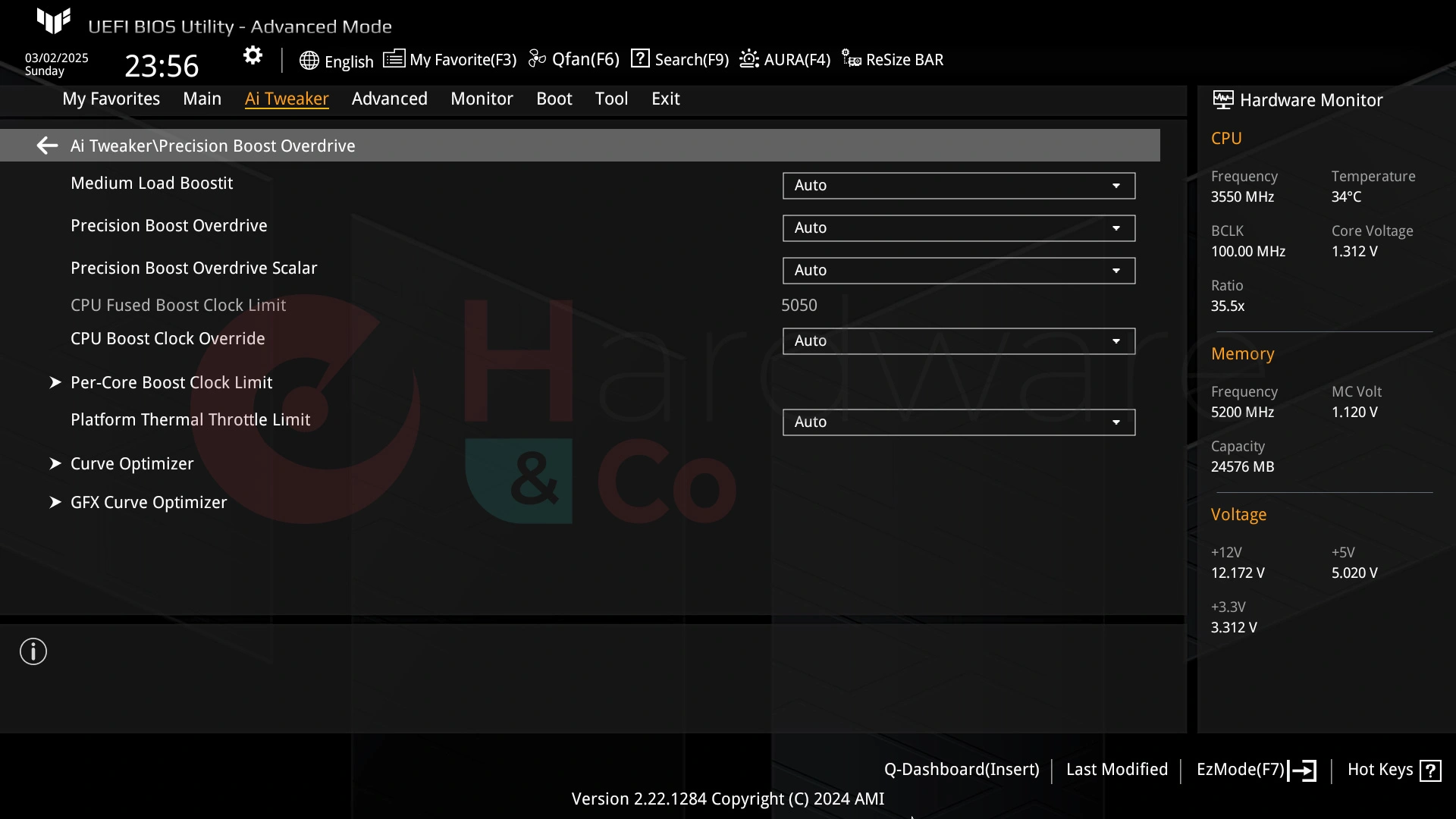The height and width of the screenshot is (819, 1456).
Task: Click the Ratio 35.5x value
Action: (x=1228, y=306)
